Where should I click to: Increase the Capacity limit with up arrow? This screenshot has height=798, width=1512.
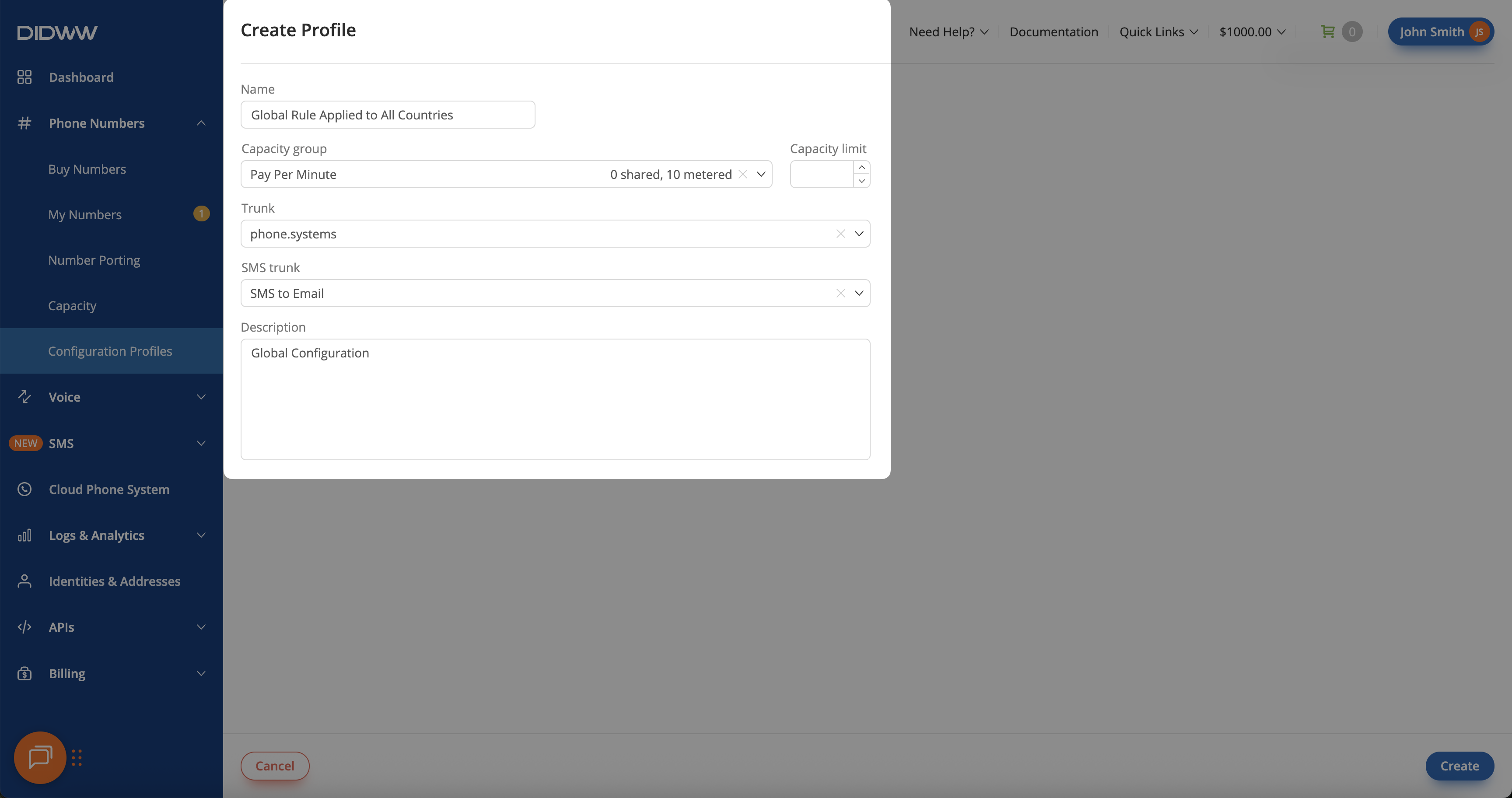pyautogui.click(x=861, y=168)
